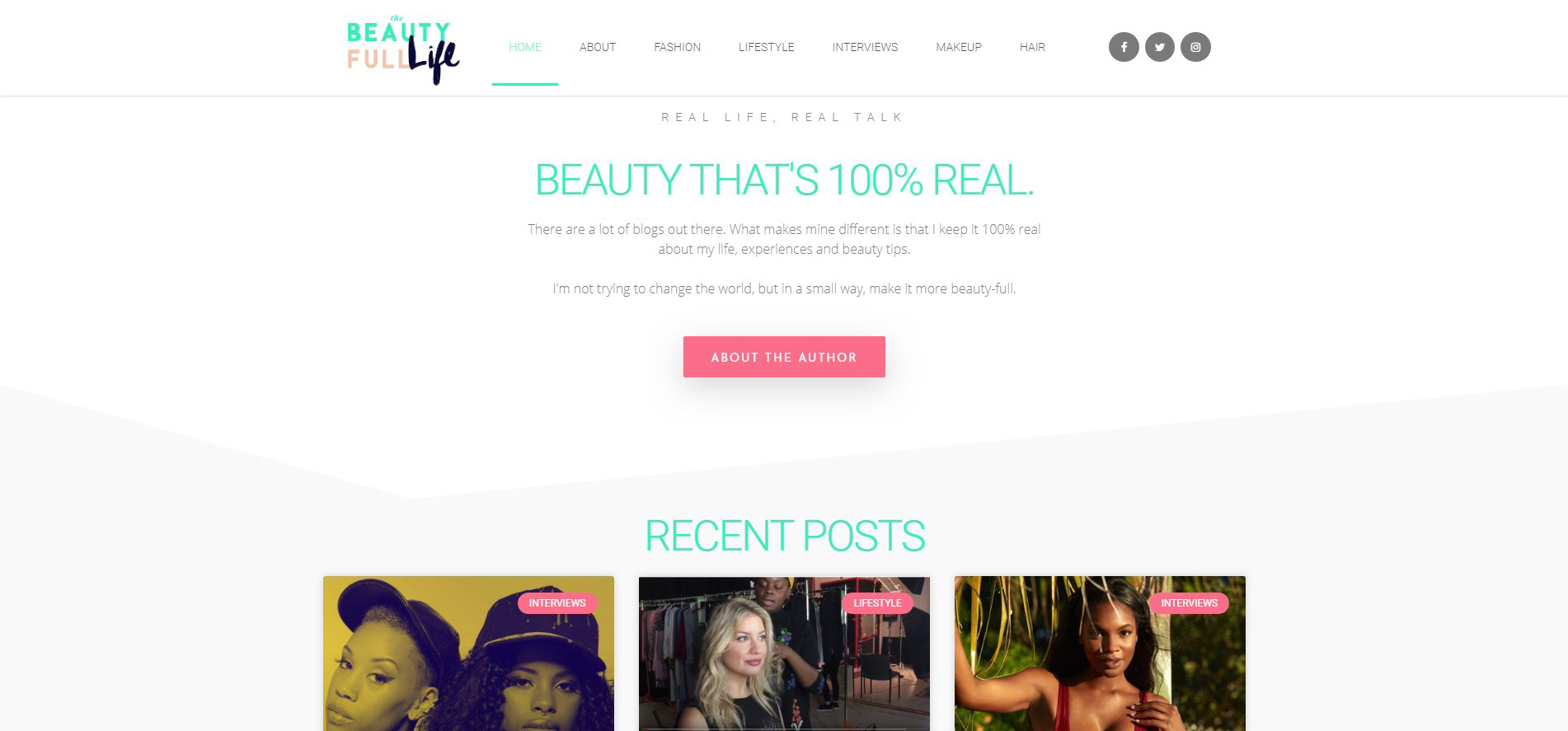This screenshot has width=1568, height=731.
Task: Open the Lifestyle menu item
Action: point(767,47)
